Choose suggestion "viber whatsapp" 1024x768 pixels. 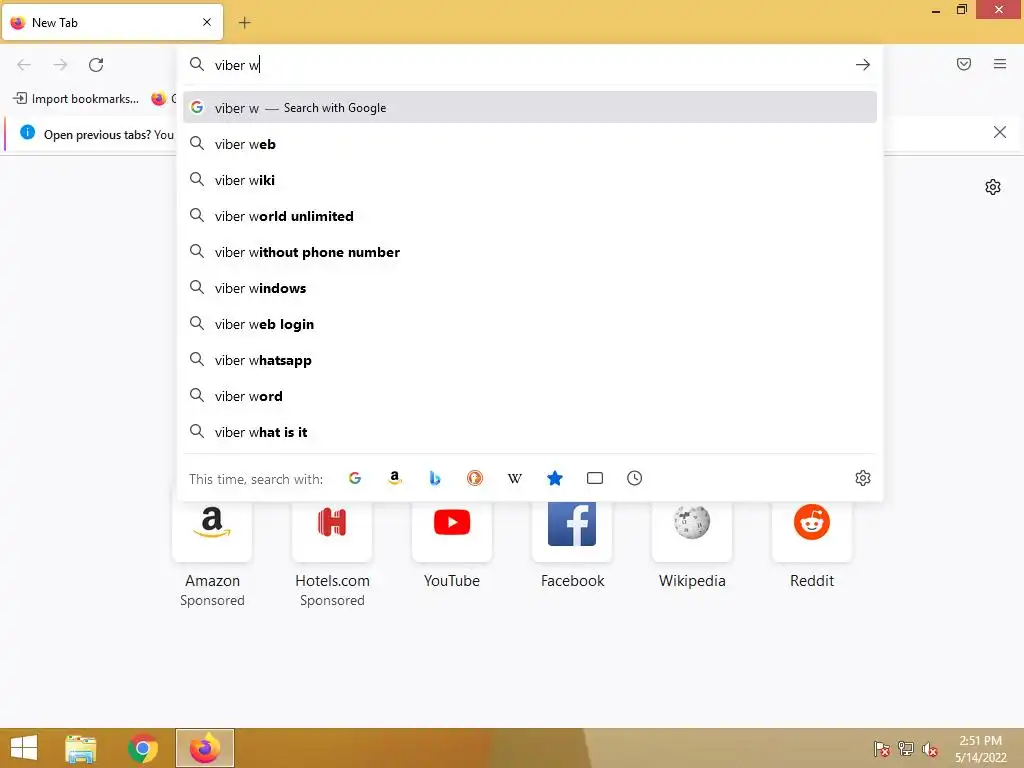[x=530, y=360]
